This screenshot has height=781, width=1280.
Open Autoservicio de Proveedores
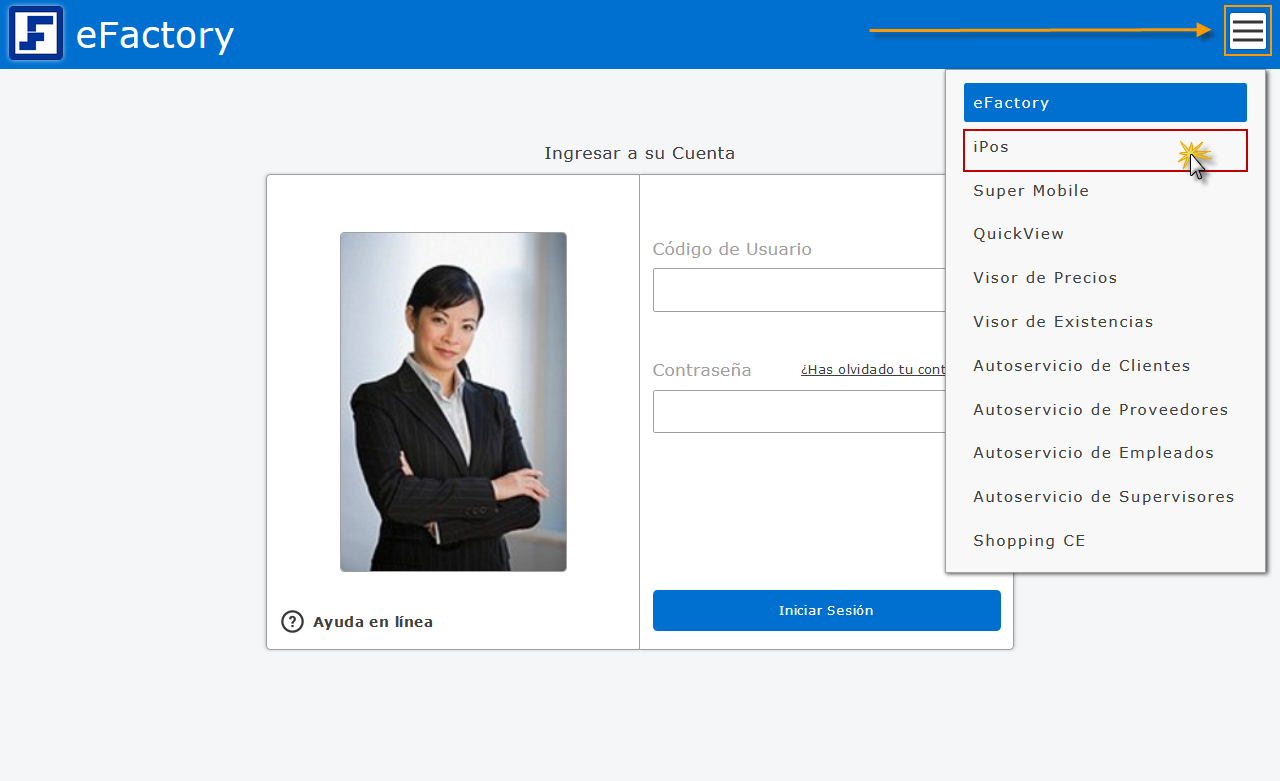(x=1100, y=410)
